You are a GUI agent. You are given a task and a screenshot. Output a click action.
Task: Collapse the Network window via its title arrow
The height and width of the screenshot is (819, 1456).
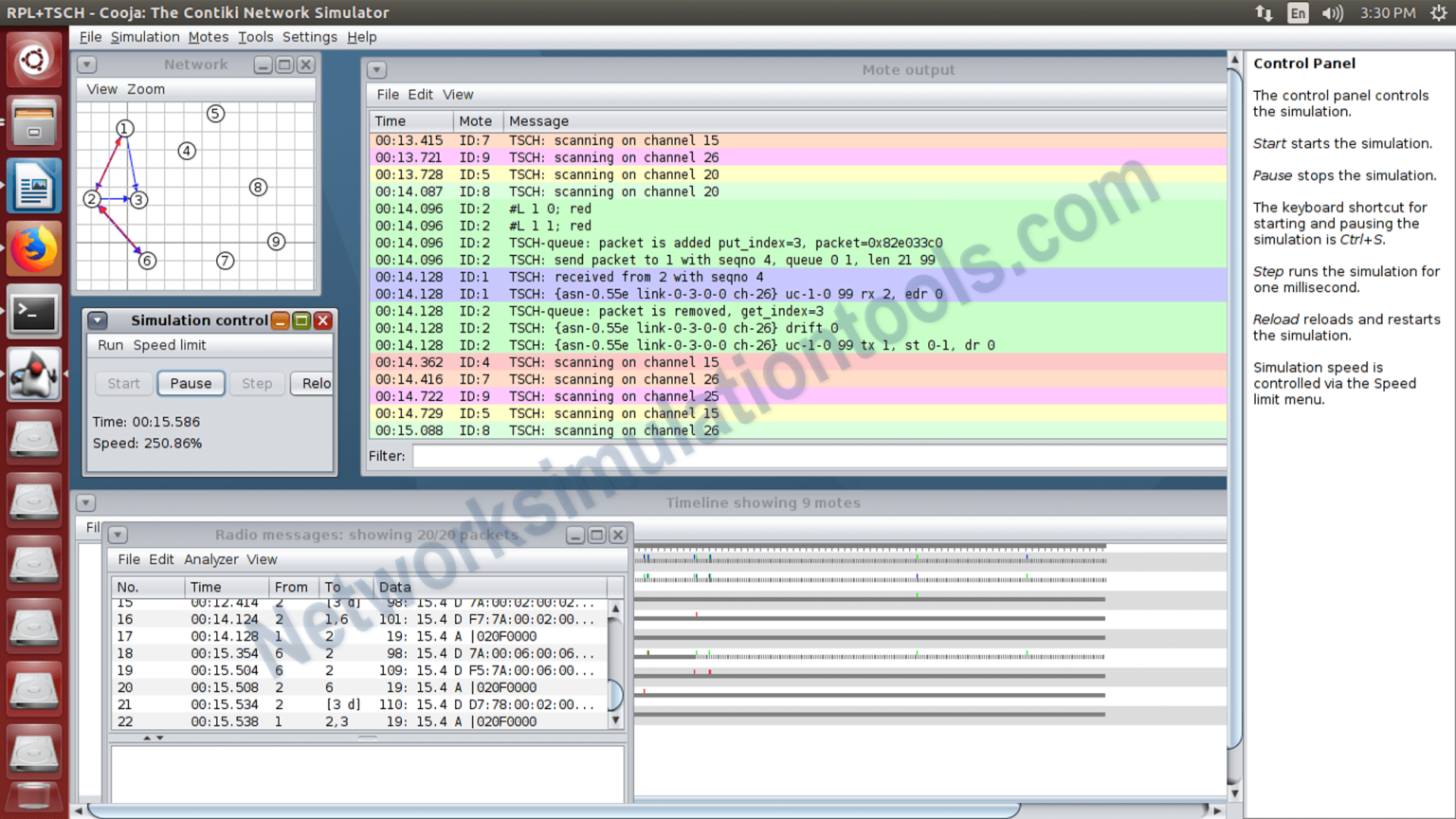pos(86,64)
